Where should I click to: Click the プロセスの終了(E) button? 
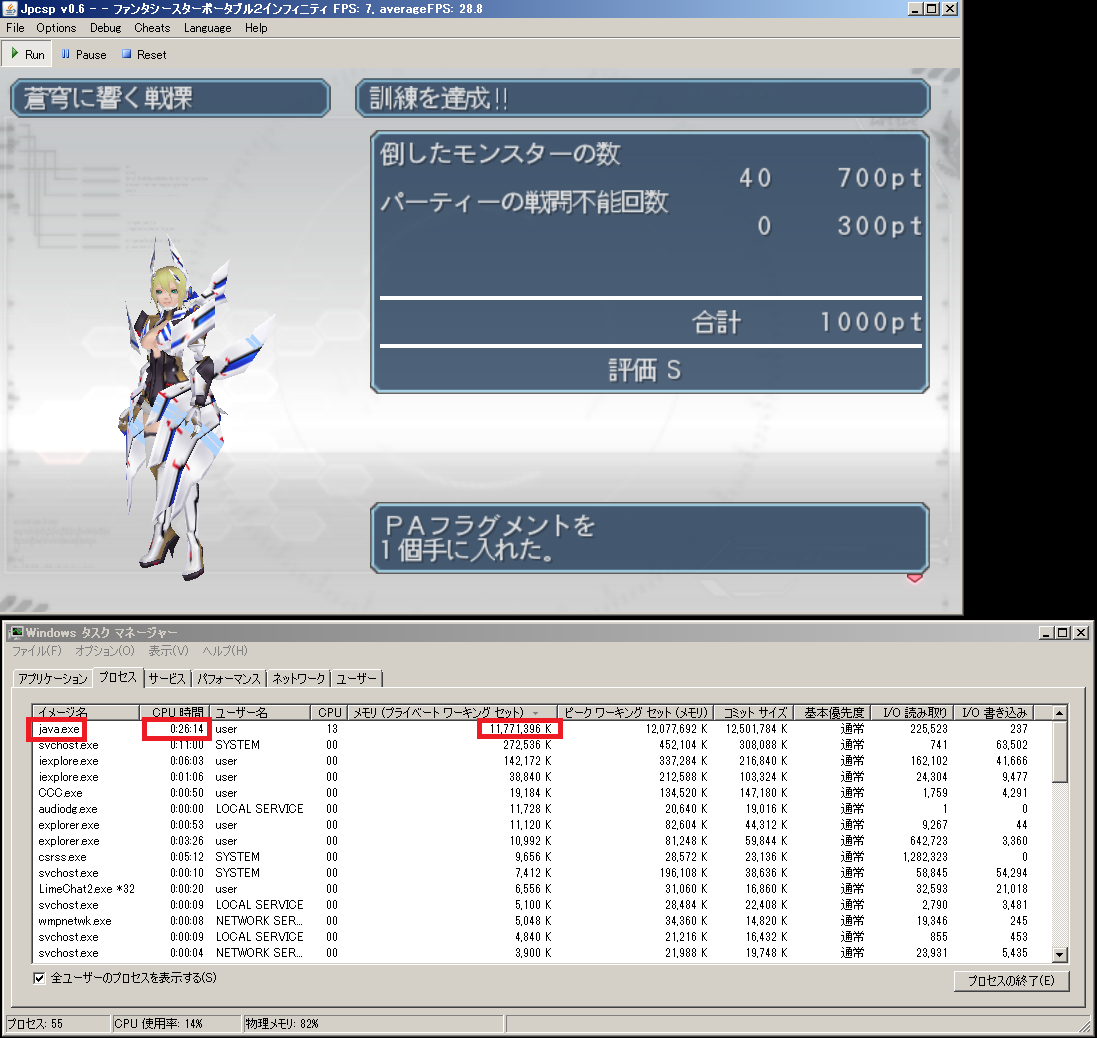[1011, 980]
